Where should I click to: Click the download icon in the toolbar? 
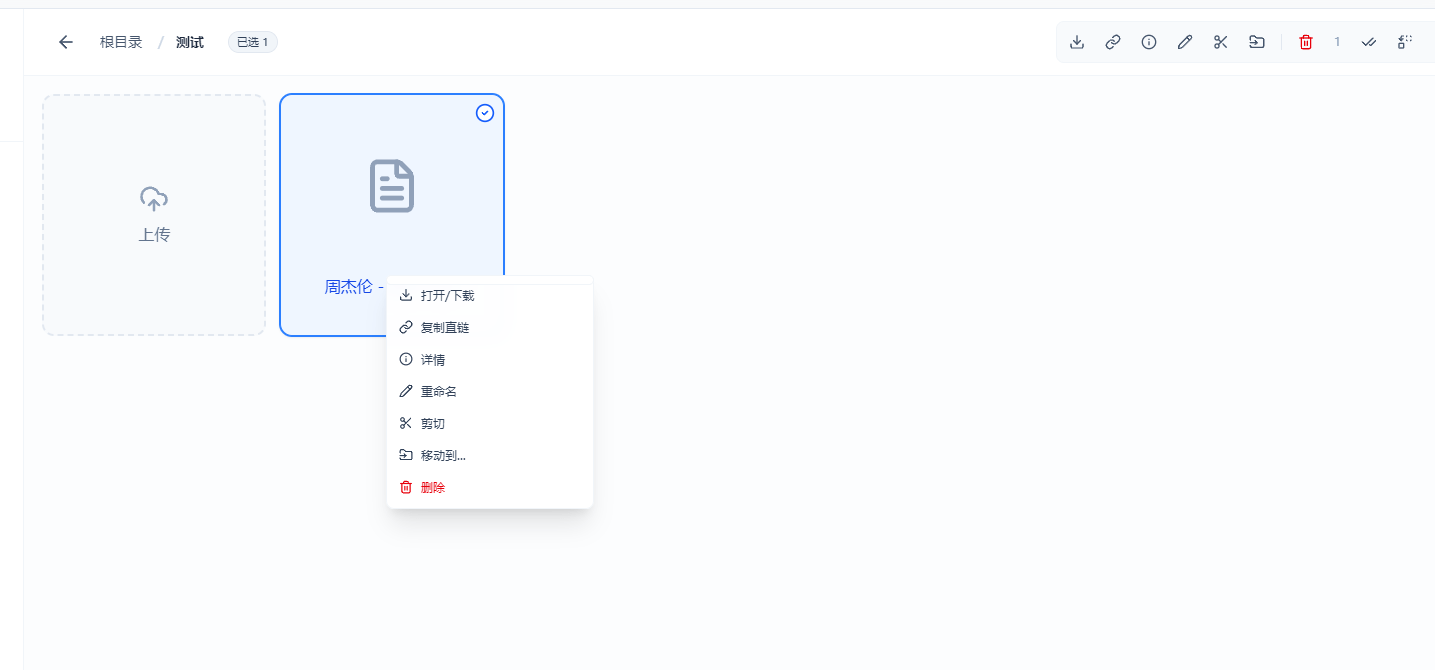point(1077,42)
